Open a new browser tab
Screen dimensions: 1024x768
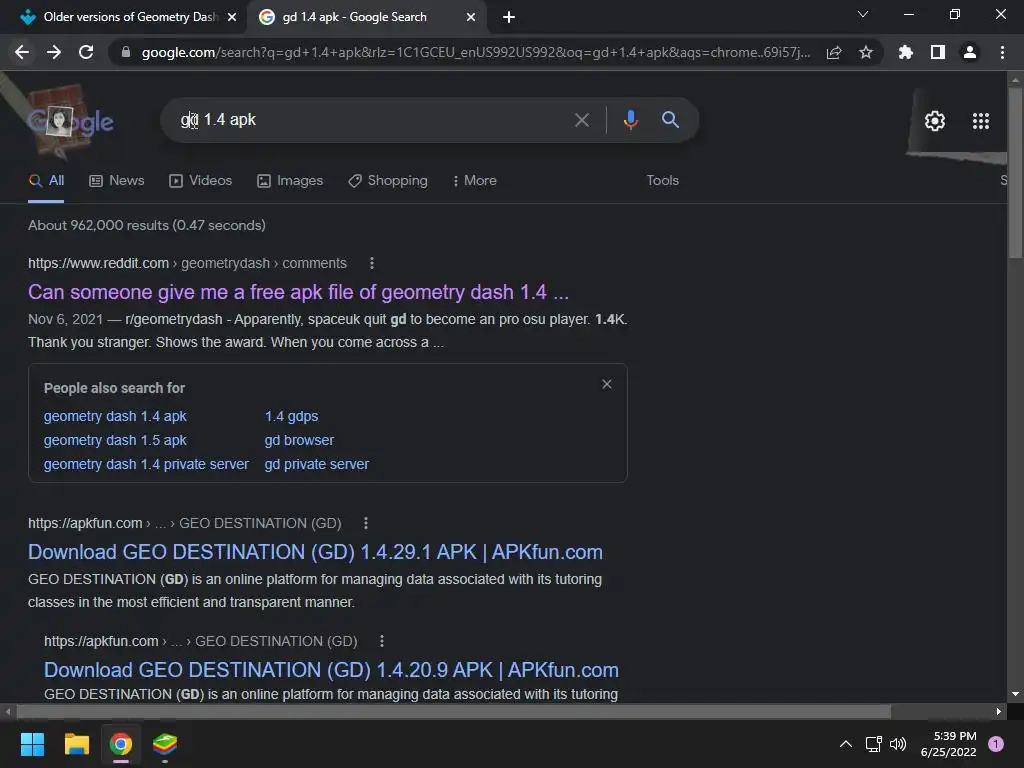[509, 17]
